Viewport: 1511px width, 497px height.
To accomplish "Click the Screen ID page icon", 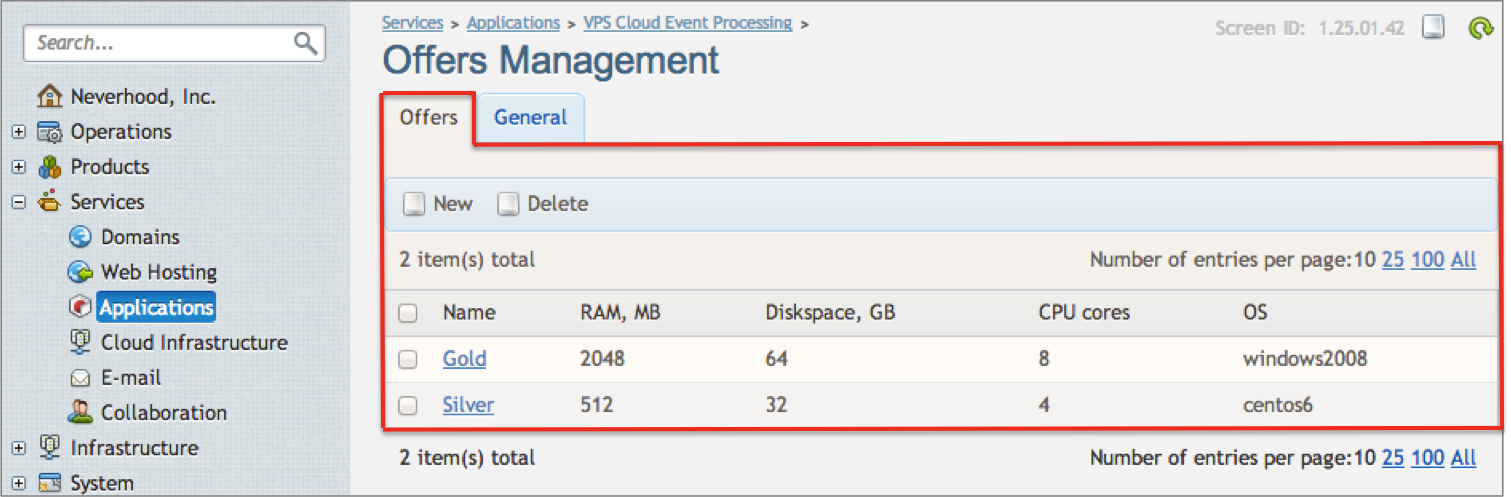I will pyautogui.click(x=1434, y=28).
